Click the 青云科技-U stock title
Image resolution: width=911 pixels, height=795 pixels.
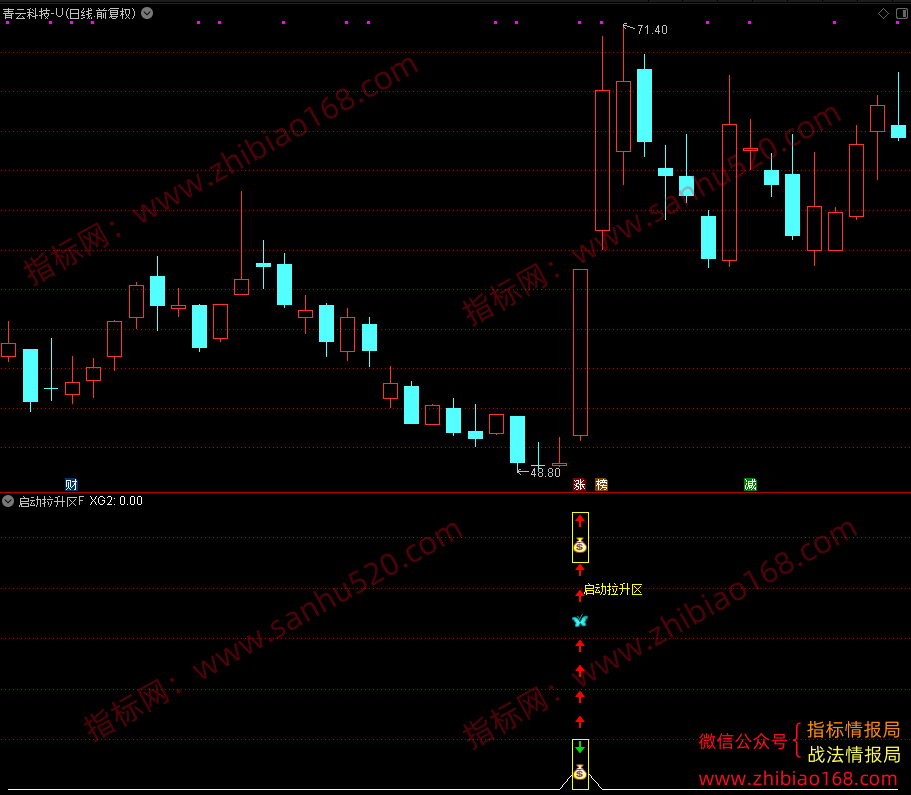click(69, 13)
